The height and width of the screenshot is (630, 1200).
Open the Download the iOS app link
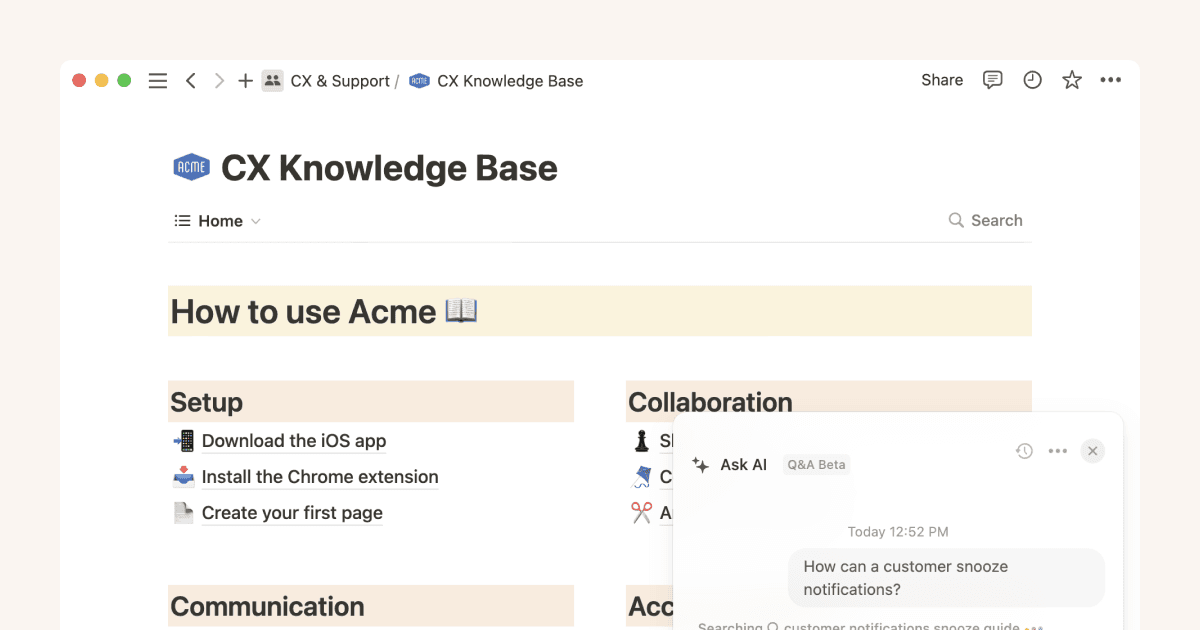coord(294,441)
